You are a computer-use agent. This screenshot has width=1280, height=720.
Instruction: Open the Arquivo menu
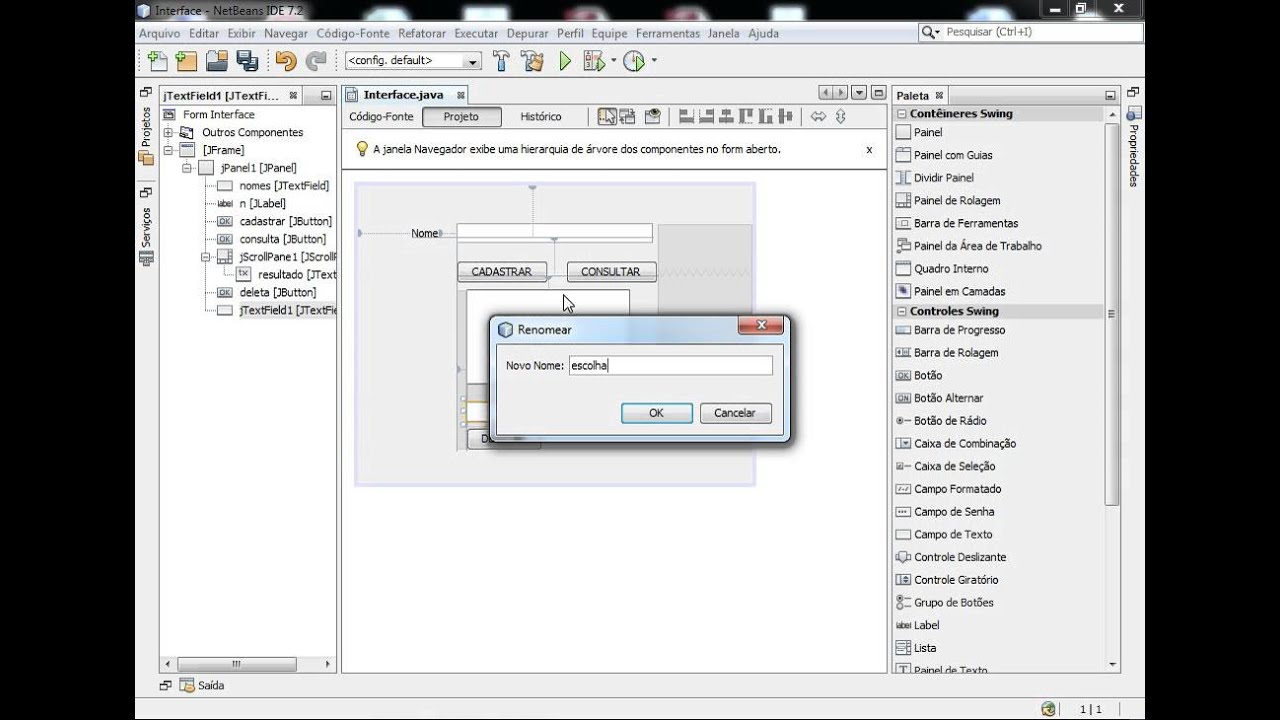160,33
